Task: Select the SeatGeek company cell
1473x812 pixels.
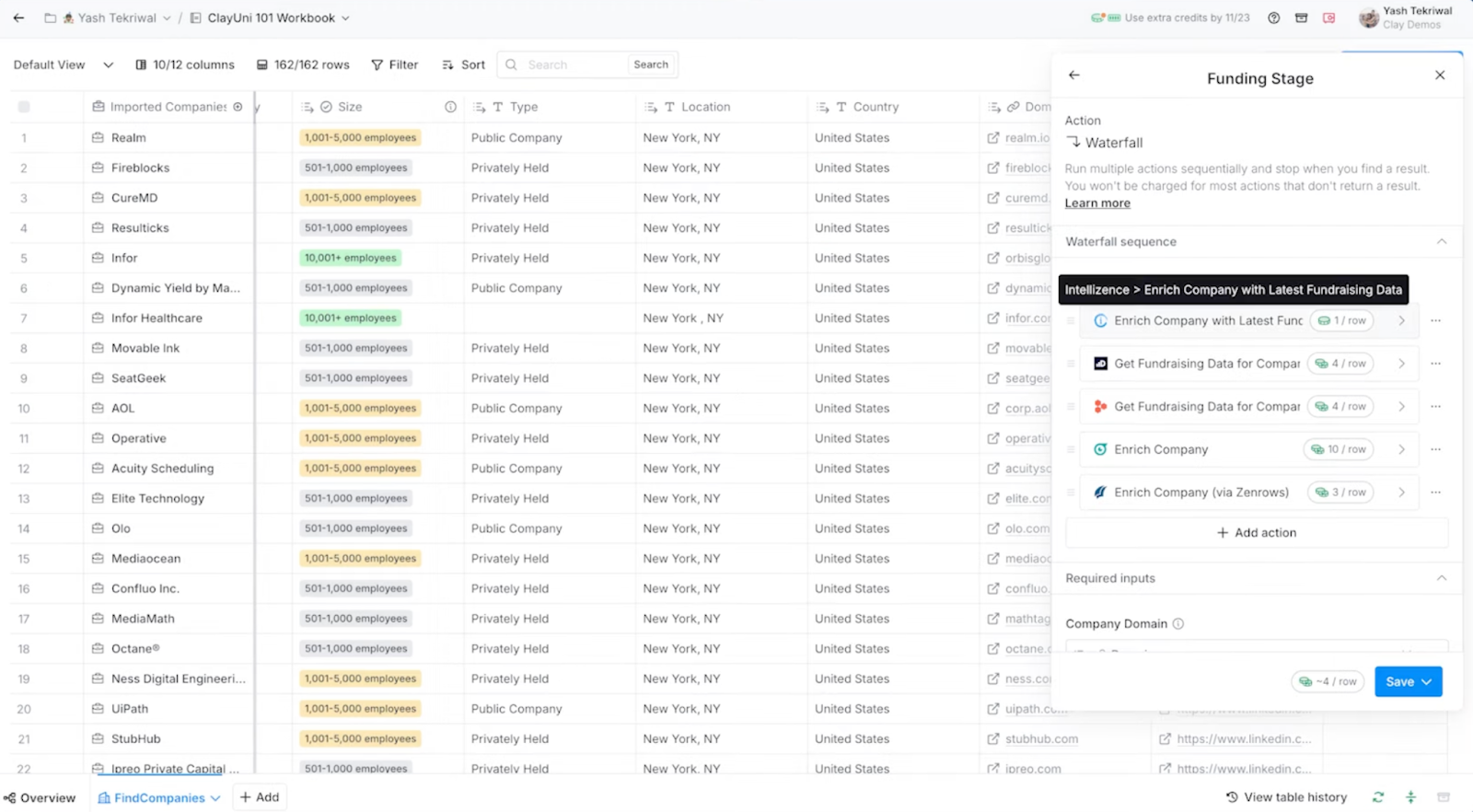Action: tap(168, 378)
